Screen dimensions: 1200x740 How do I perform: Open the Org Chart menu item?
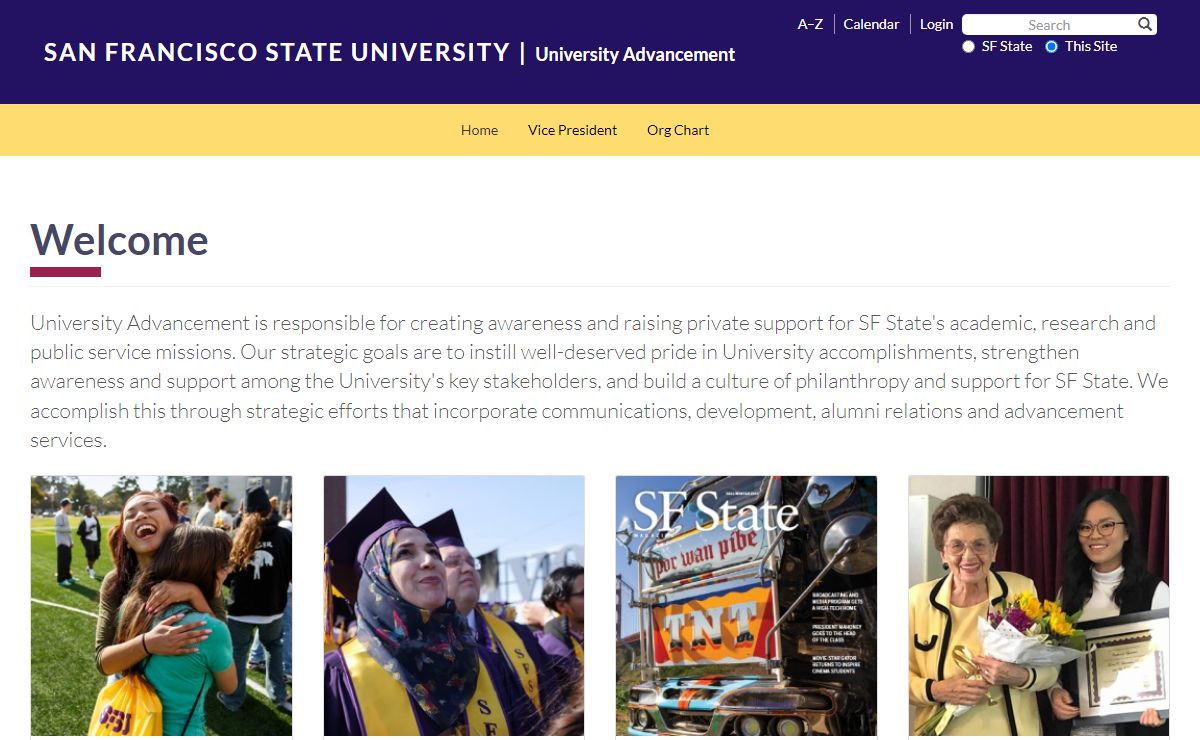click(x=678, y=130)
